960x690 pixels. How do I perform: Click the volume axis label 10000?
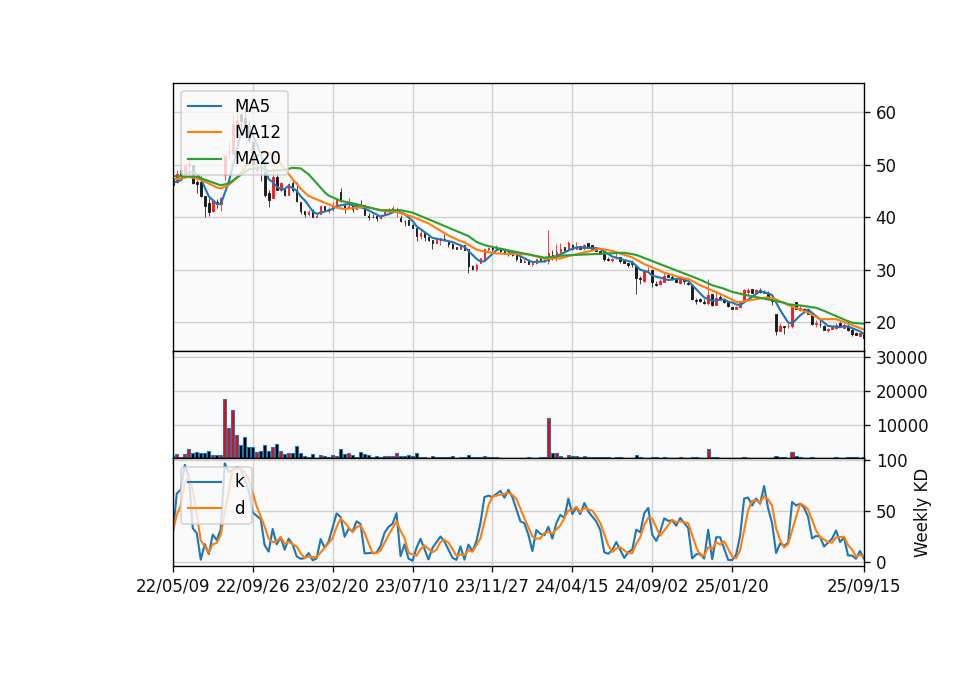pos(902,426)
